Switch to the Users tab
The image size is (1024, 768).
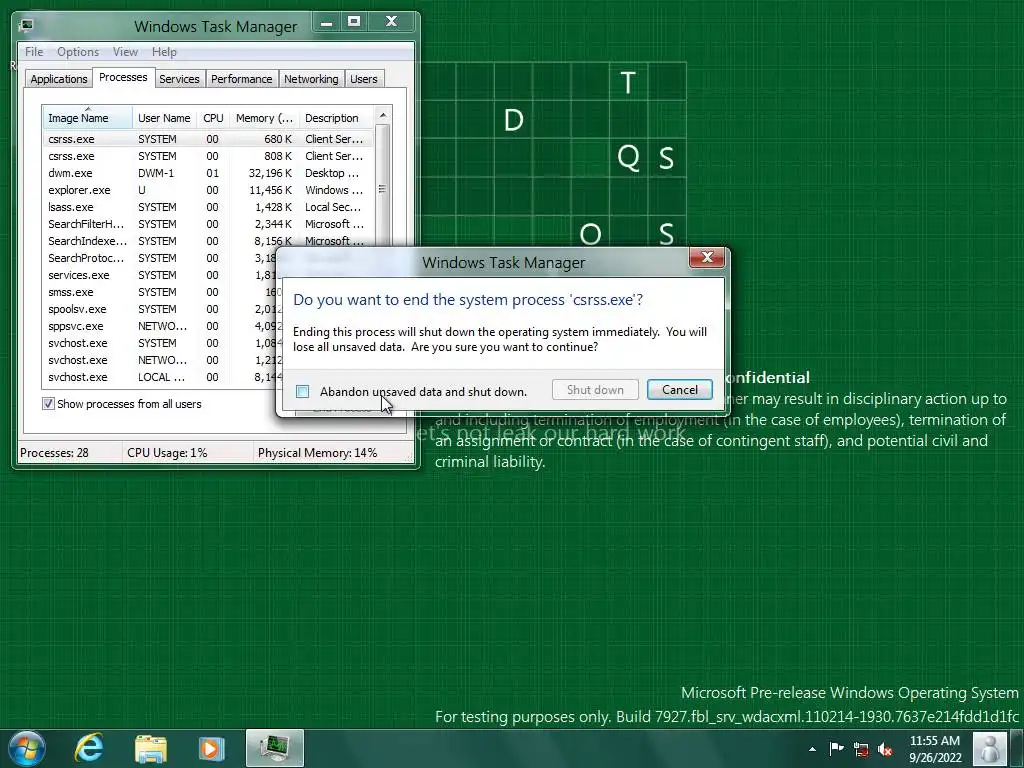click(x=363, y=79)
